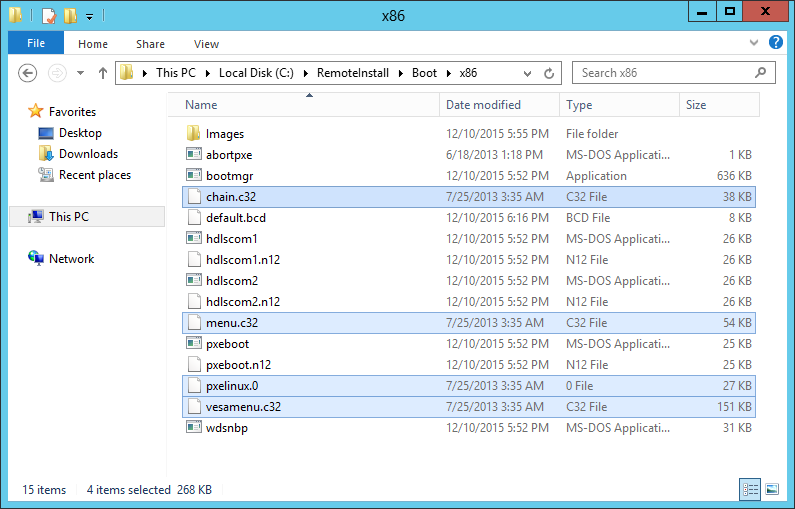Click the pxelinux.0 file name
The image size is (795, 509).
[x=232, y=386]
